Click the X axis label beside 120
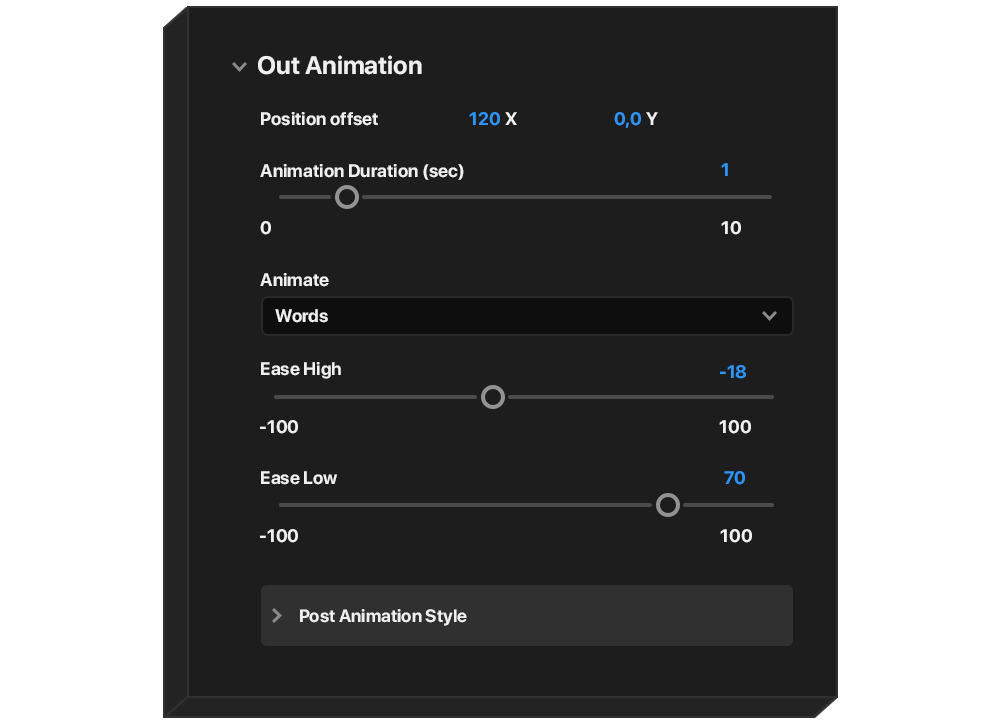This screenshot has width=1000, height=724. 511,119
